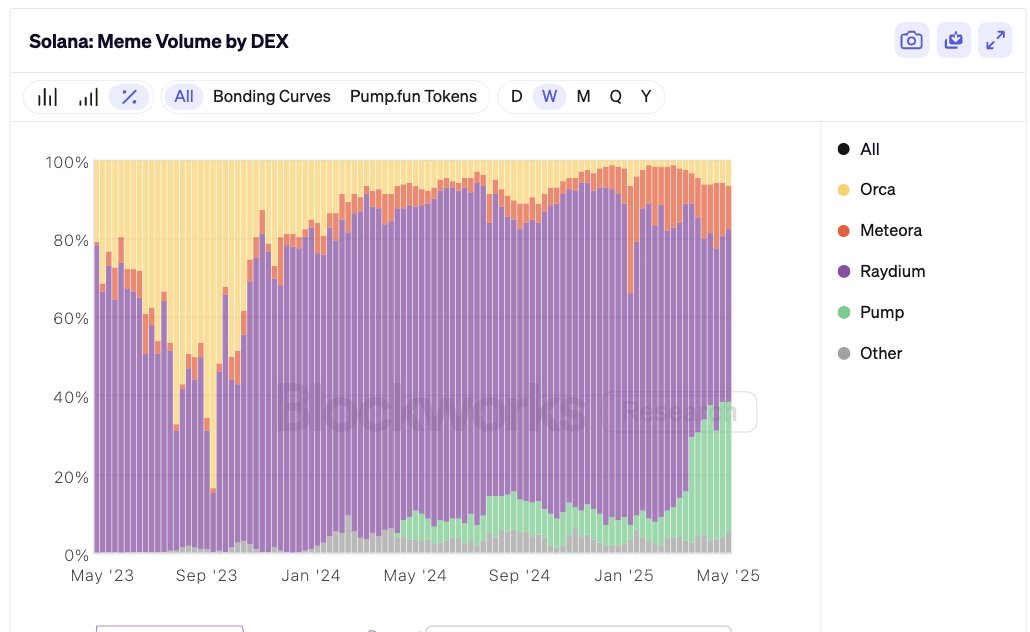Hide the Raydium series in legend
Screen dimensions: 1030x632
(x=892, y=272)
